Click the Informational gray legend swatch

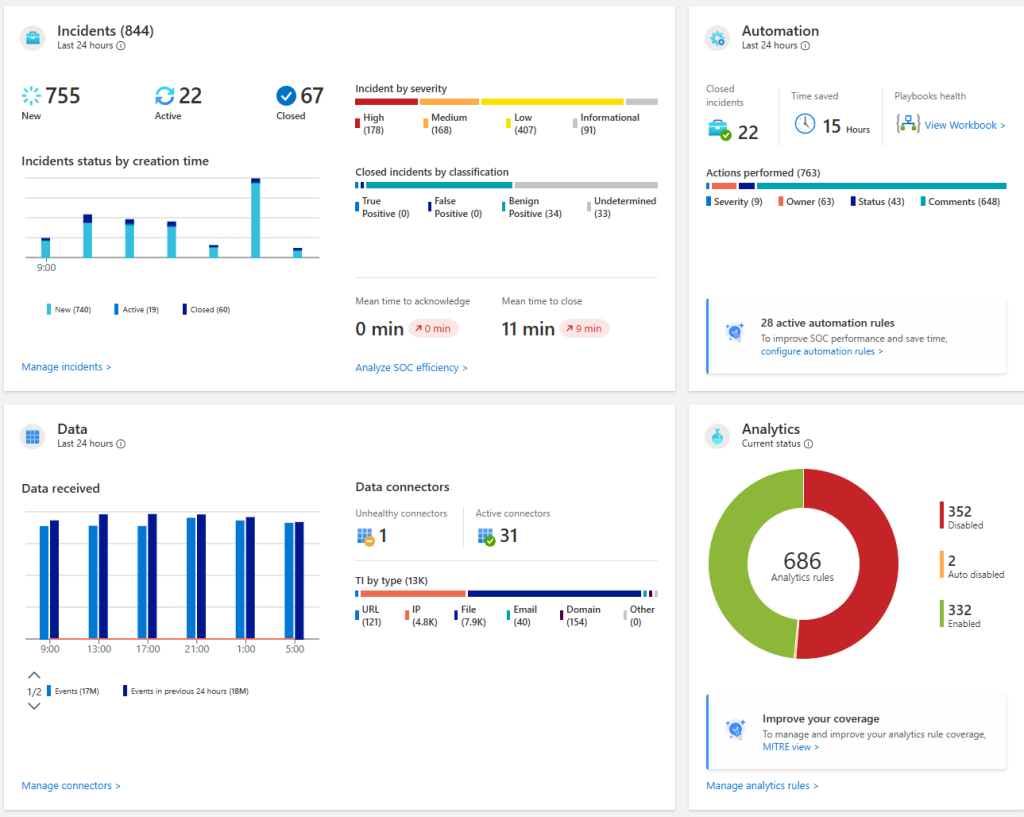[575, 123]
